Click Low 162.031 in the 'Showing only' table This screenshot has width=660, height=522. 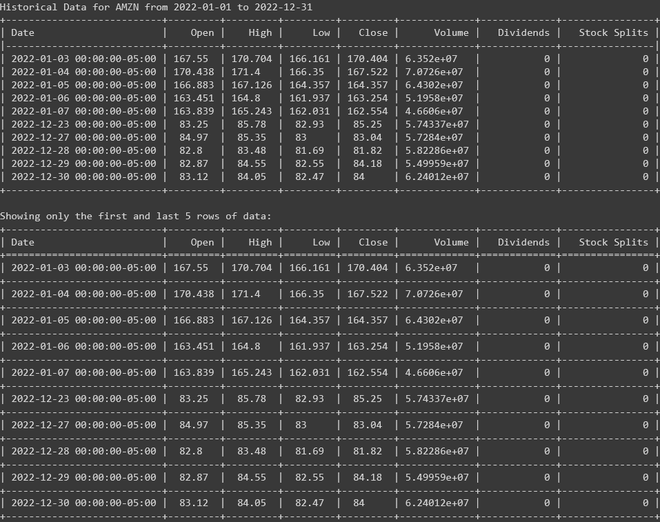(x=309, y=373)
